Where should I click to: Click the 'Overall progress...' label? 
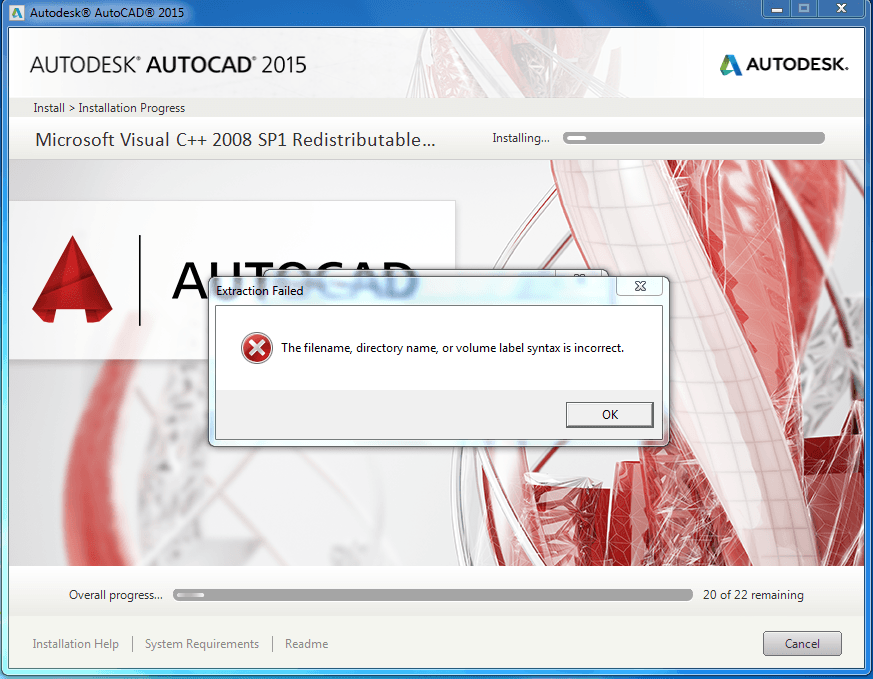coord(116,595)
